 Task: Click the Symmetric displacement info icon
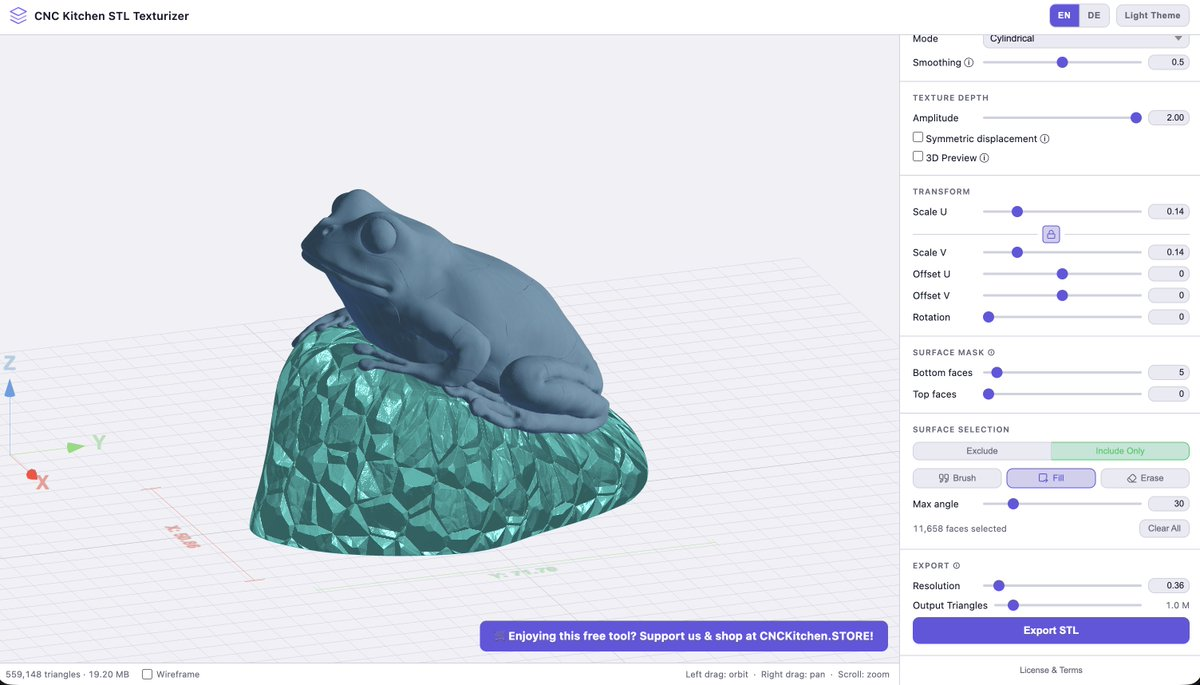1045,139
